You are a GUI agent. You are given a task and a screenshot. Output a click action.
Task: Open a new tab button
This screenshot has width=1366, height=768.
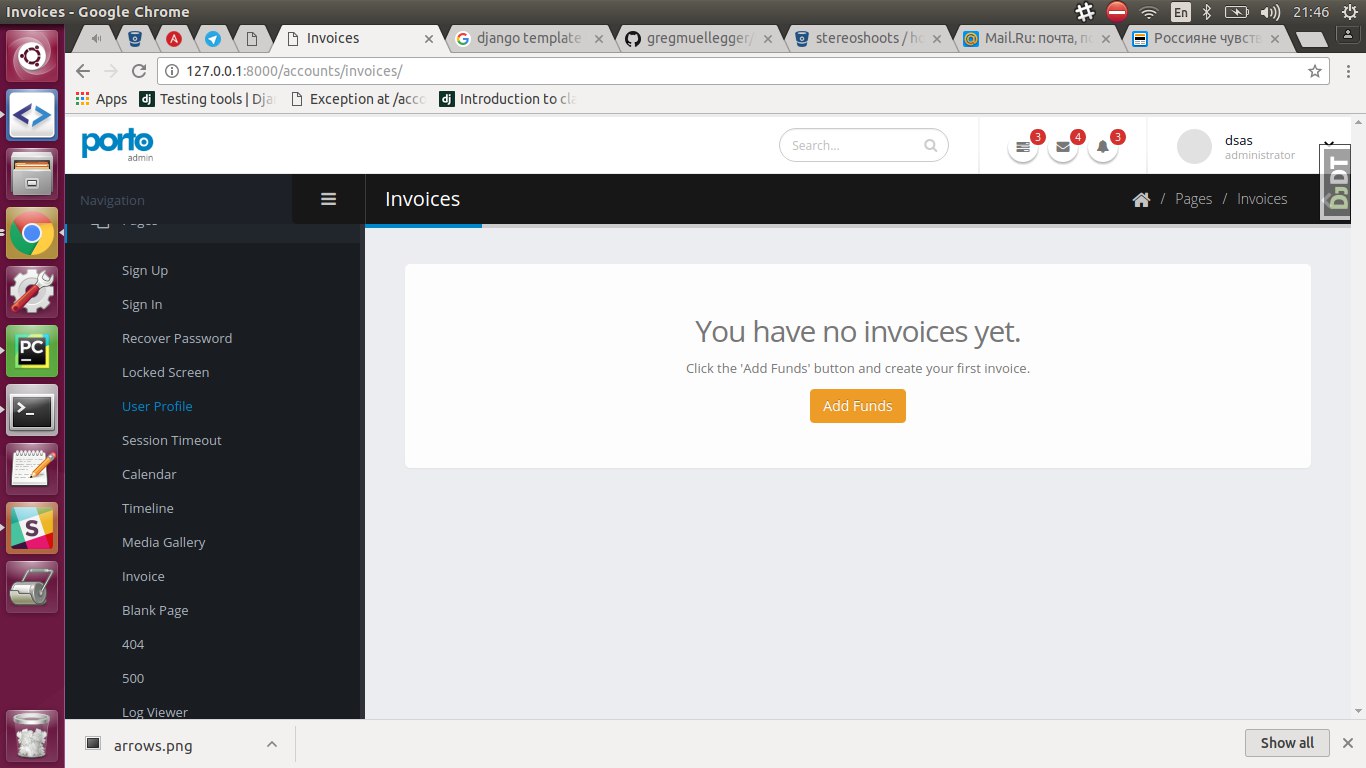point(1311,40)
